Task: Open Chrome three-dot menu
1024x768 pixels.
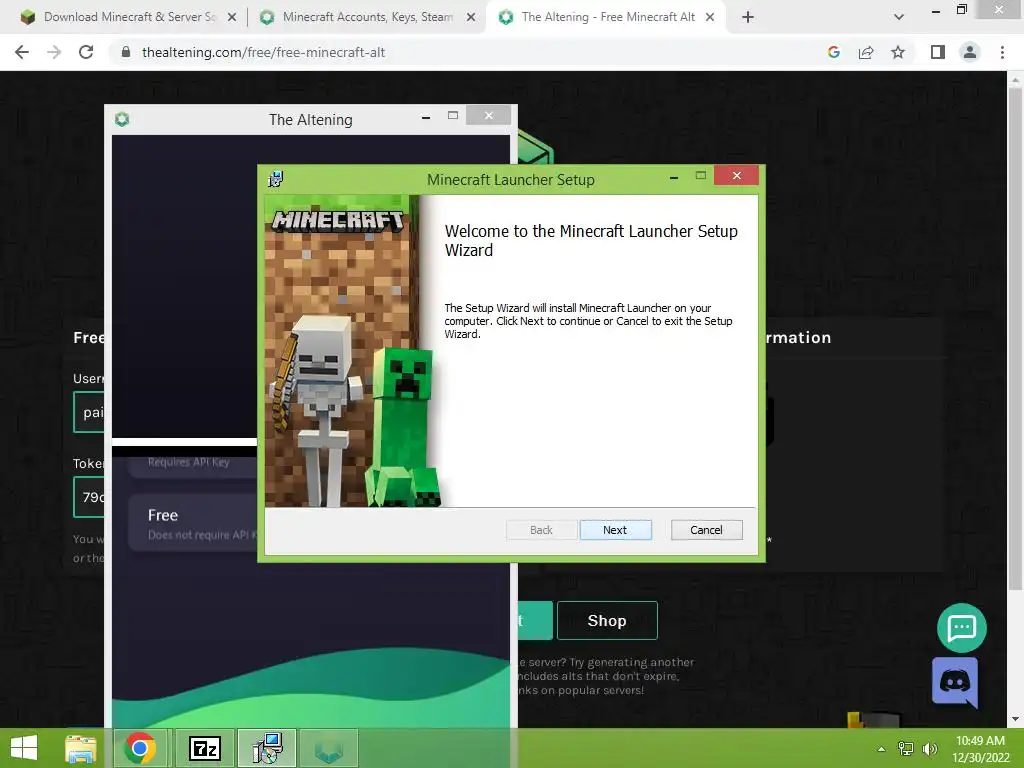Action: pos(1002,52)
